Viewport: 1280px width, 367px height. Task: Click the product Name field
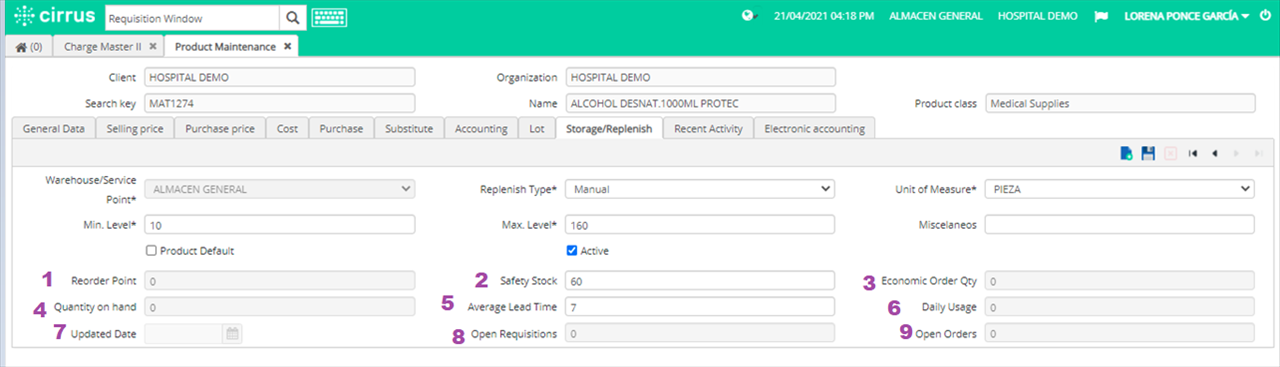coord(699,103)
